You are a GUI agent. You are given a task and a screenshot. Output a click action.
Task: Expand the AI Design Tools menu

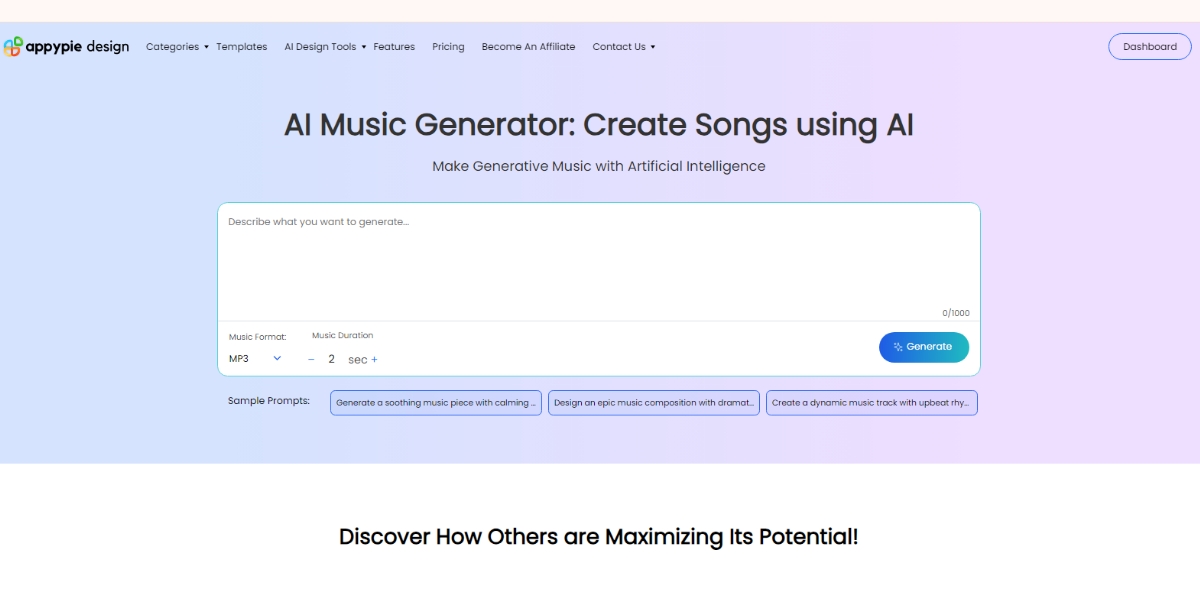click(322, 46)
